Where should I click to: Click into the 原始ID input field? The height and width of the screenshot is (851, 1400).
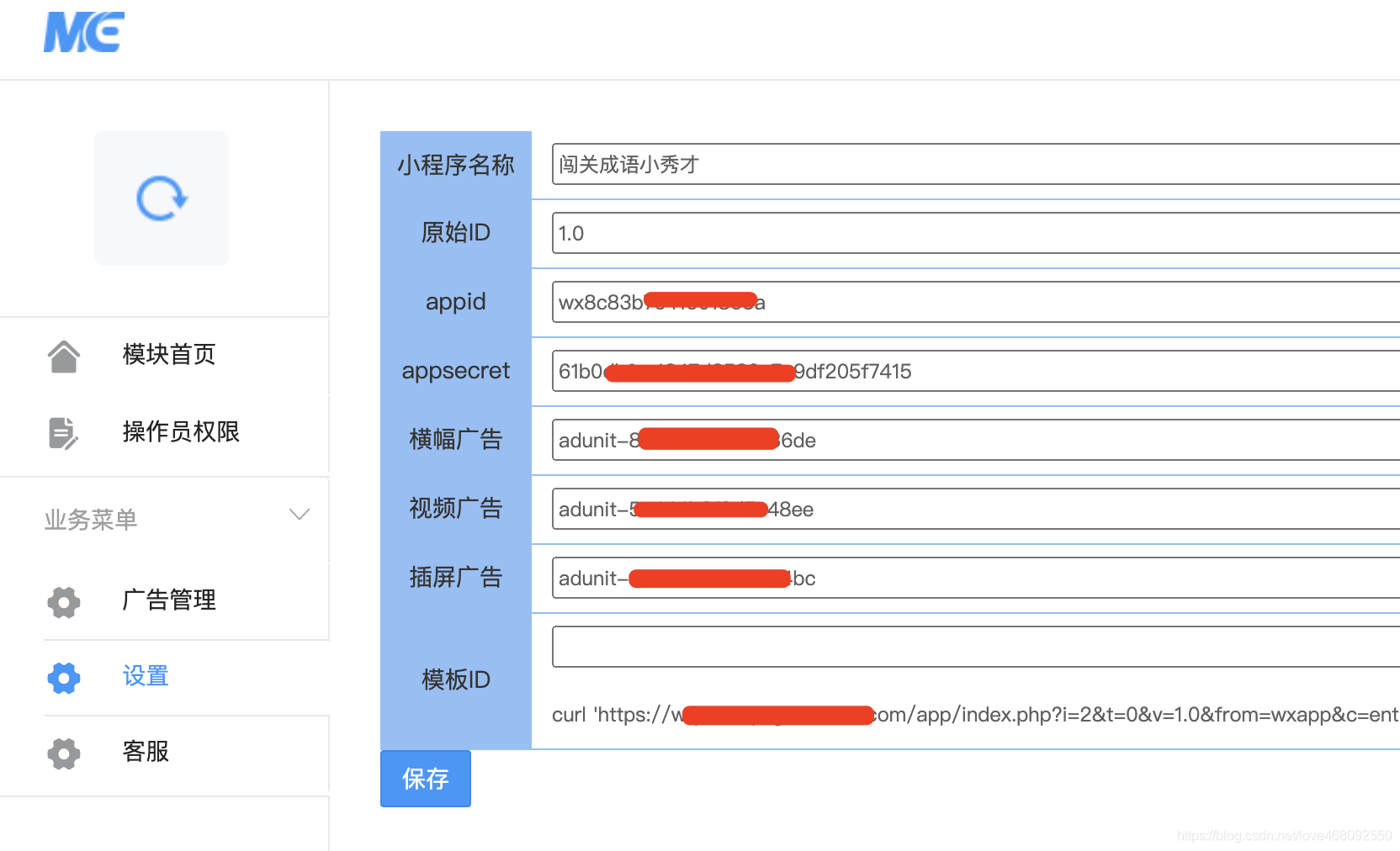coord(976,233)
